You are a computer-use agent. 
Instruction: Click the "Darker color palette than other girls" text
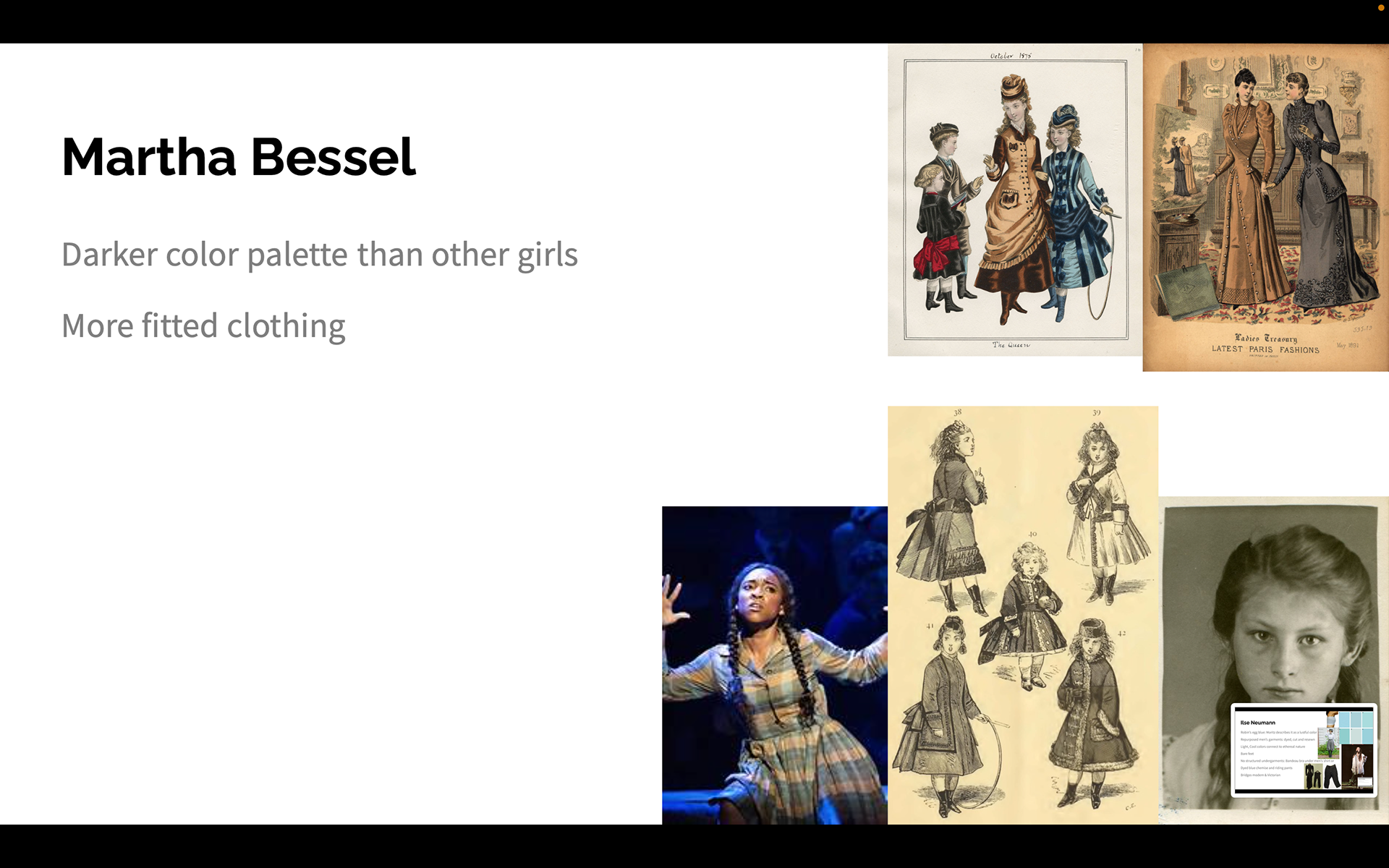pyautogui.click(x=320, y=255)
